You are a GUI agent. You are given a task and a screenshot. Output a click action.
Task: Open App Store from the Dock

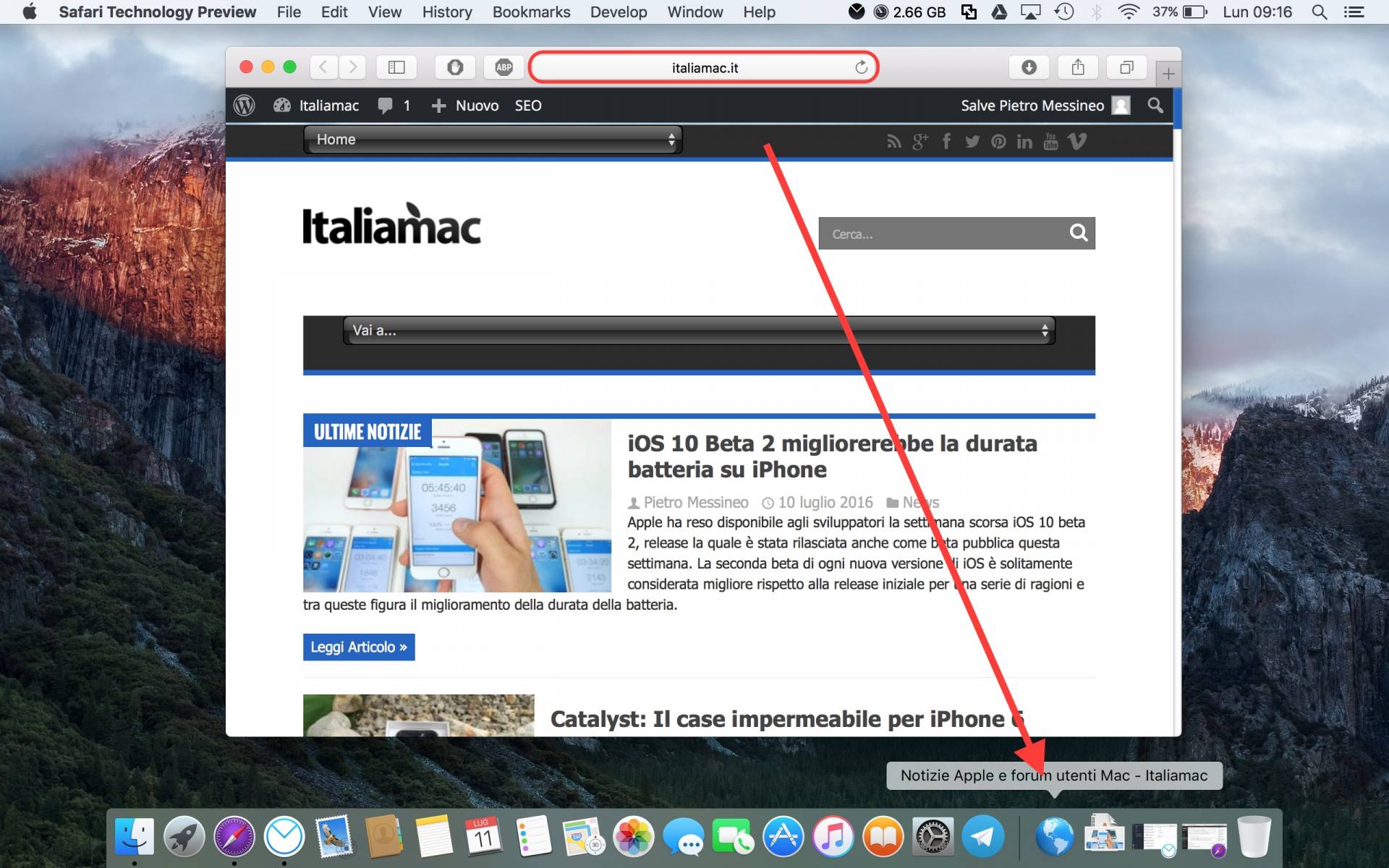coord(783,838)
